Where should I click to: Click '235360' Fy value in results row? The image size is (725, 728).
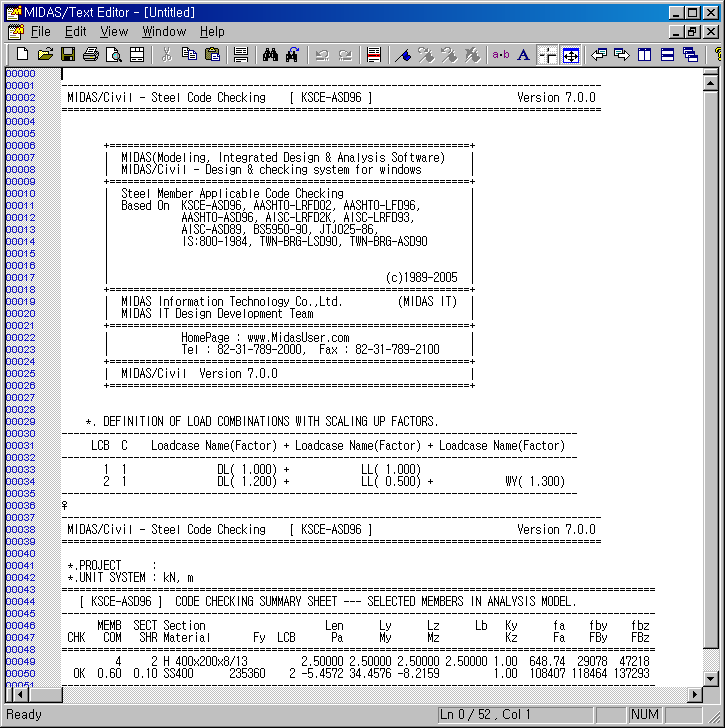point(247,673)
